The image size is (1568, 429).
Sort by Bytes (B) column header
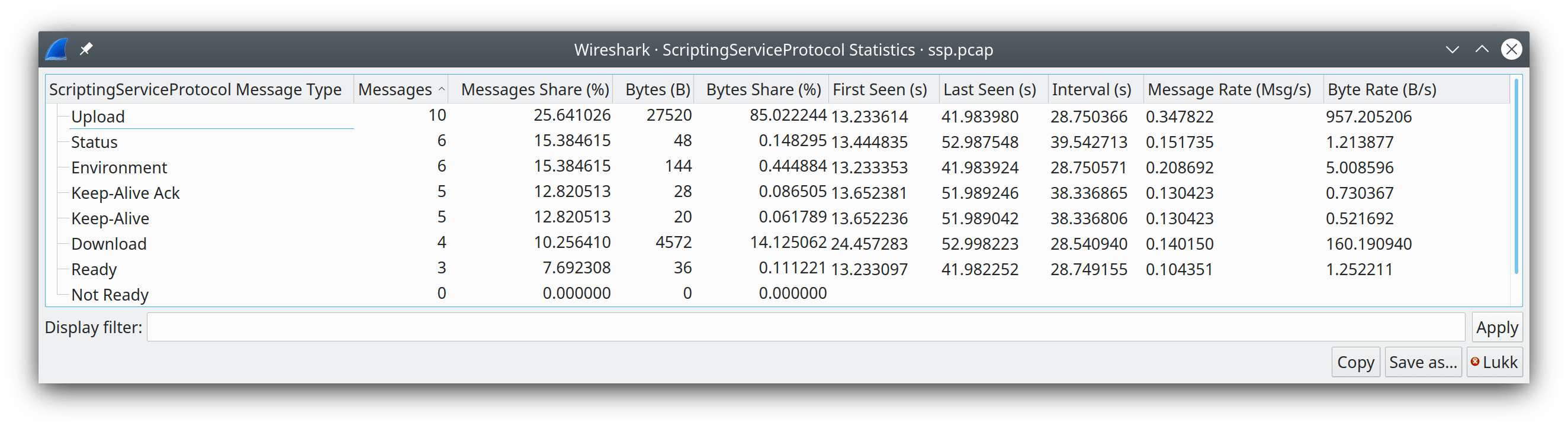tap(657, 90)
